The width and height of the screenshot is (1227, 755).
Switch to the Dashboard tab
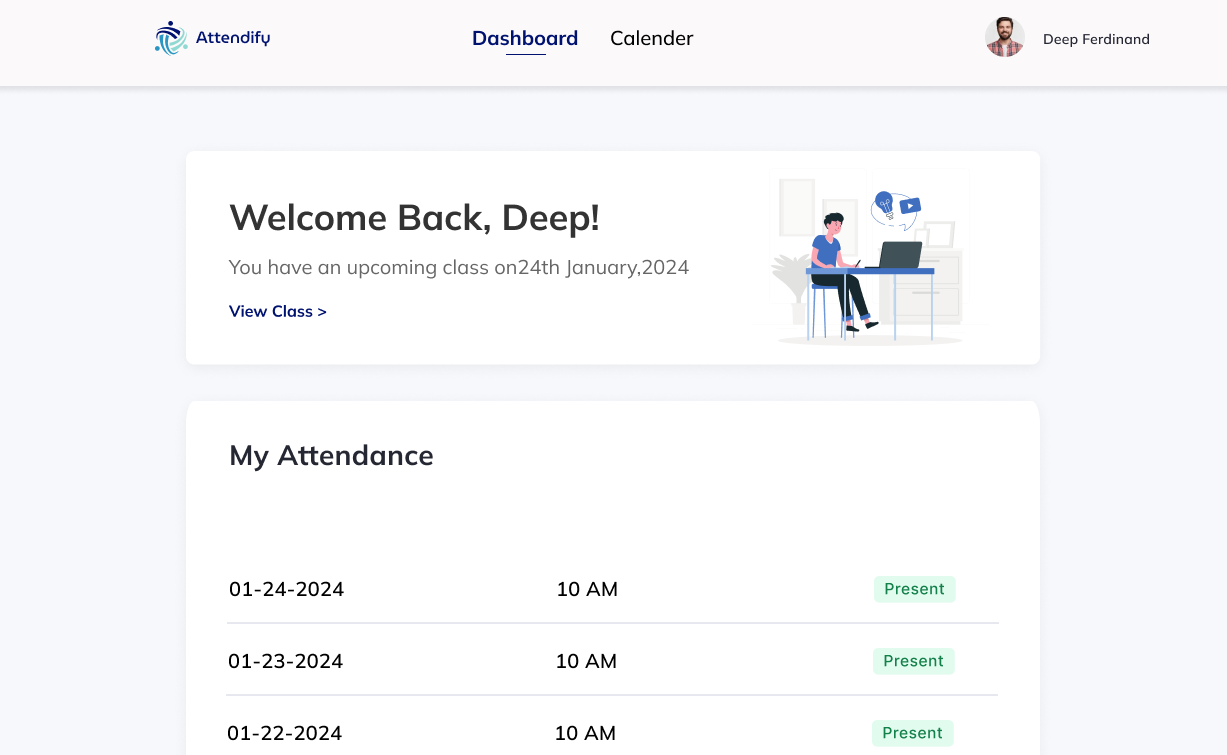525,38
